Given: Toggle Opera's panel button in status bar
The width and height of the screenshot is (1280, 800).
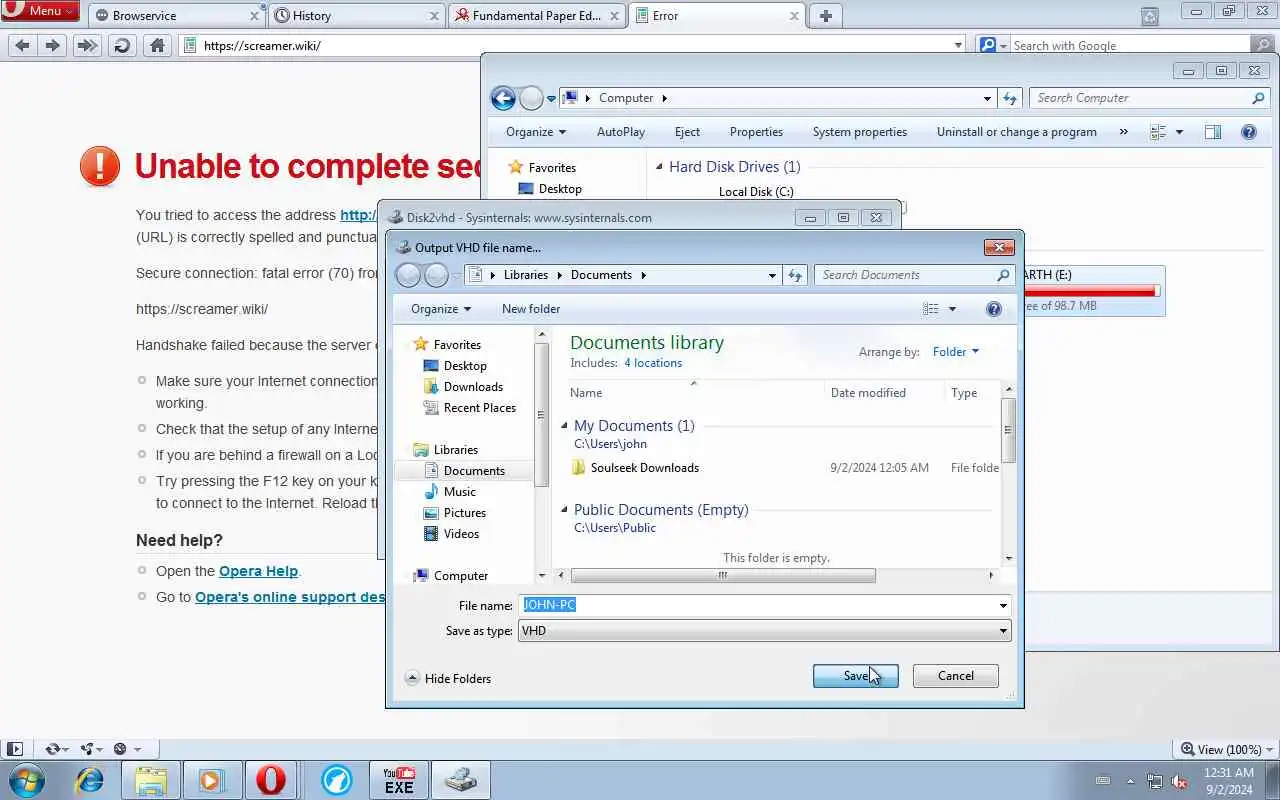Looking at the screenshot, I should pyautogui.click(x=14, y=748).
